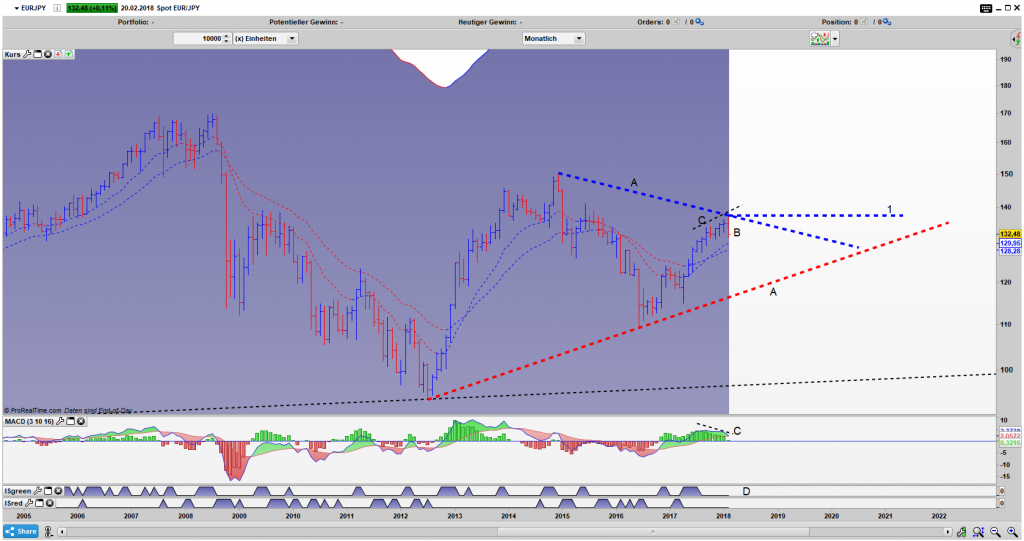Open the EURJPY instrument dropdown arrow
1024x541 pixels.
pyautogui.click(x=17, y=8)
